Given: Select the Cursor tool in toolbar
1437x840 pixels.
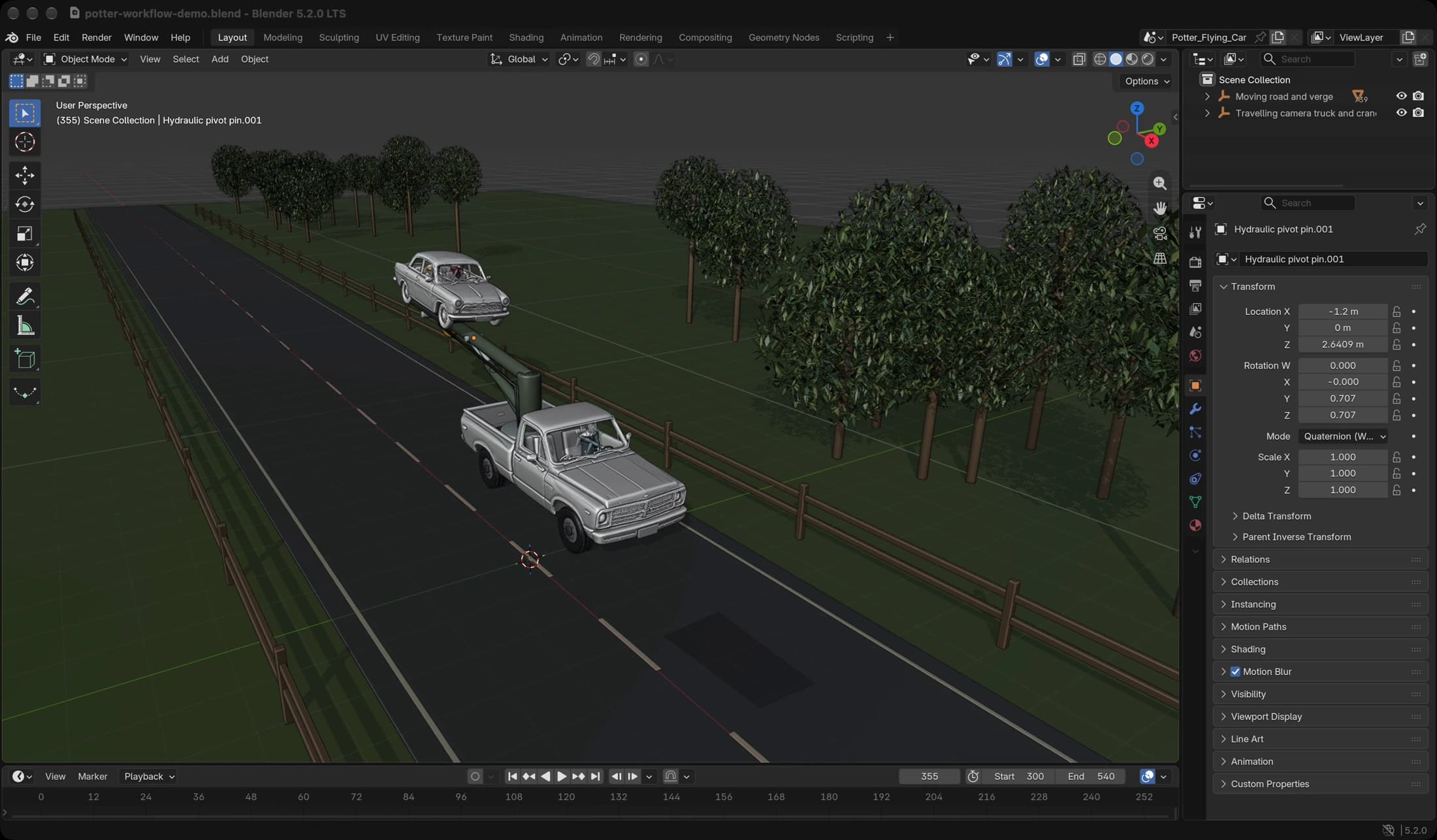Looking at the screenshot, I should click(25, 142).
